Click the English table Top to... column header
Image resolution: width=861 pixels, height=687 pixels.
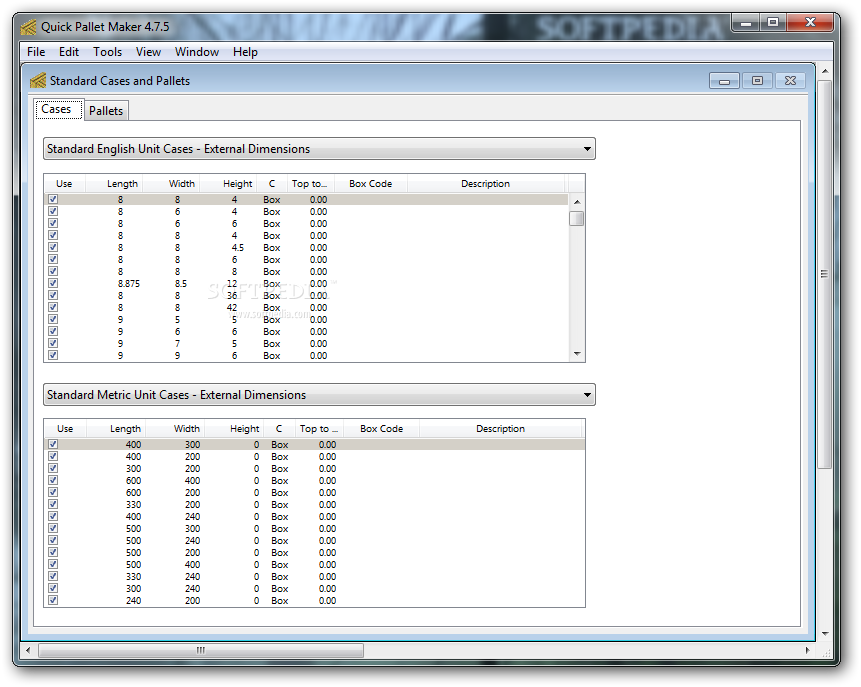[x=309, y=183]
